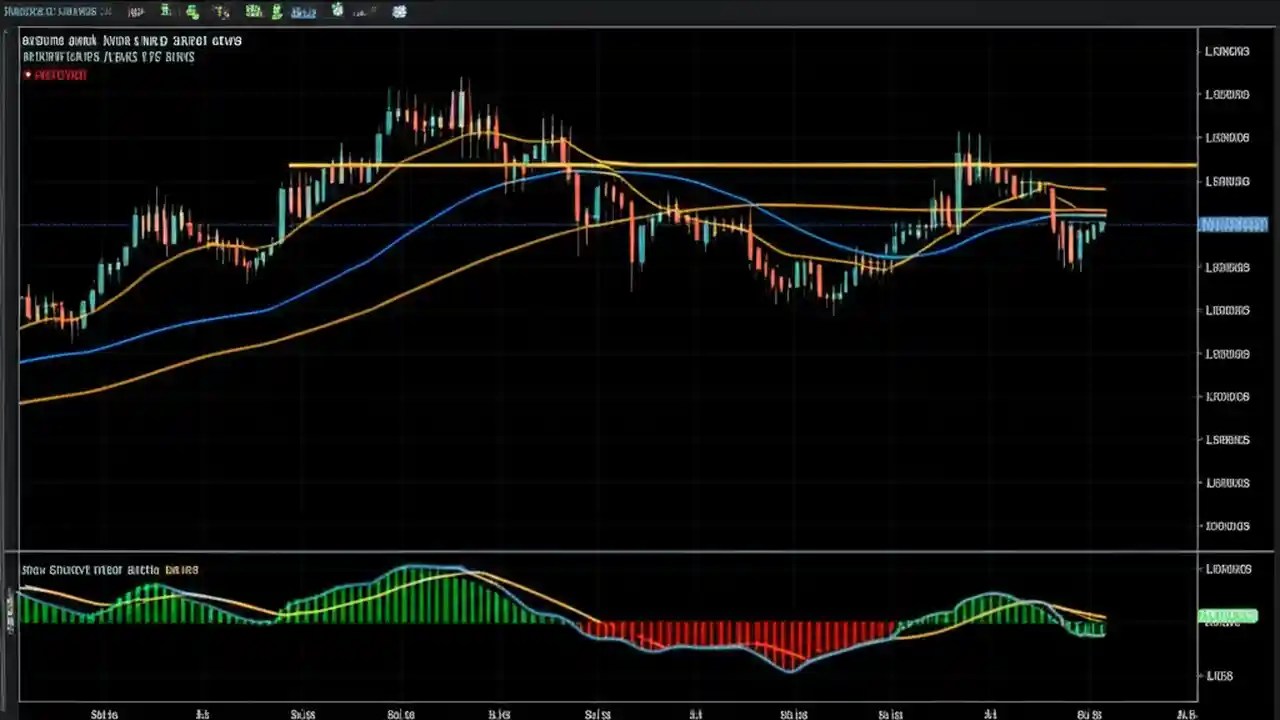Select the crosshair tool in the toolbar
The height and width of the screenshot is (720, 1280).
(x=222, y=11)
